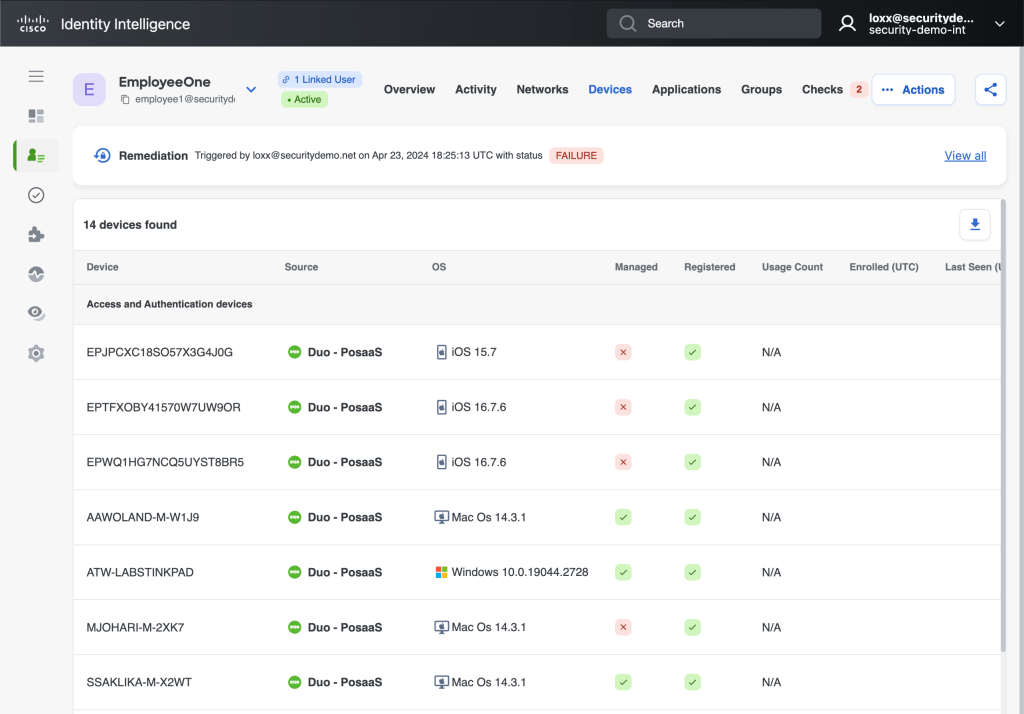Toggle the eye visibility icon in the sidebar
This screenshot has height=714, width=1024.
click(36, 313)
